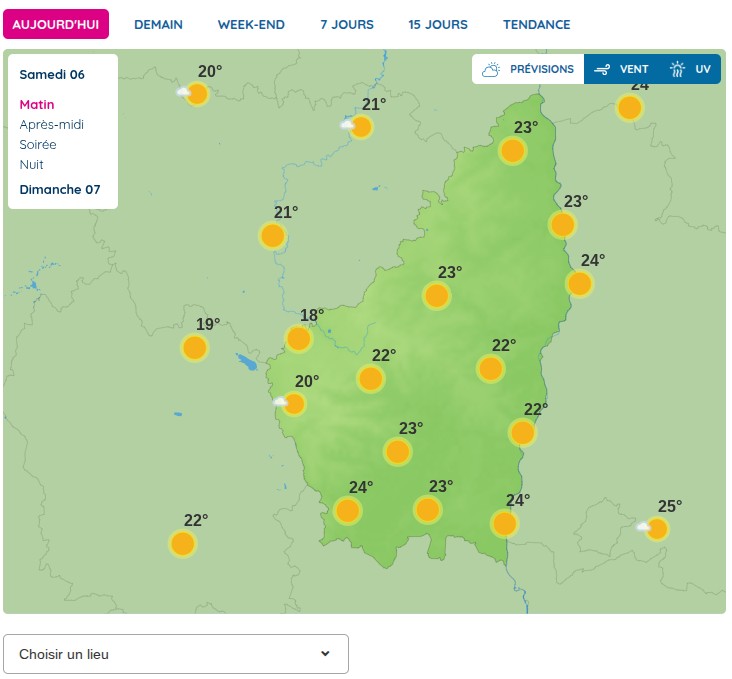Select the Soirée time period
The image size is (732, 679).
(38, 145)
